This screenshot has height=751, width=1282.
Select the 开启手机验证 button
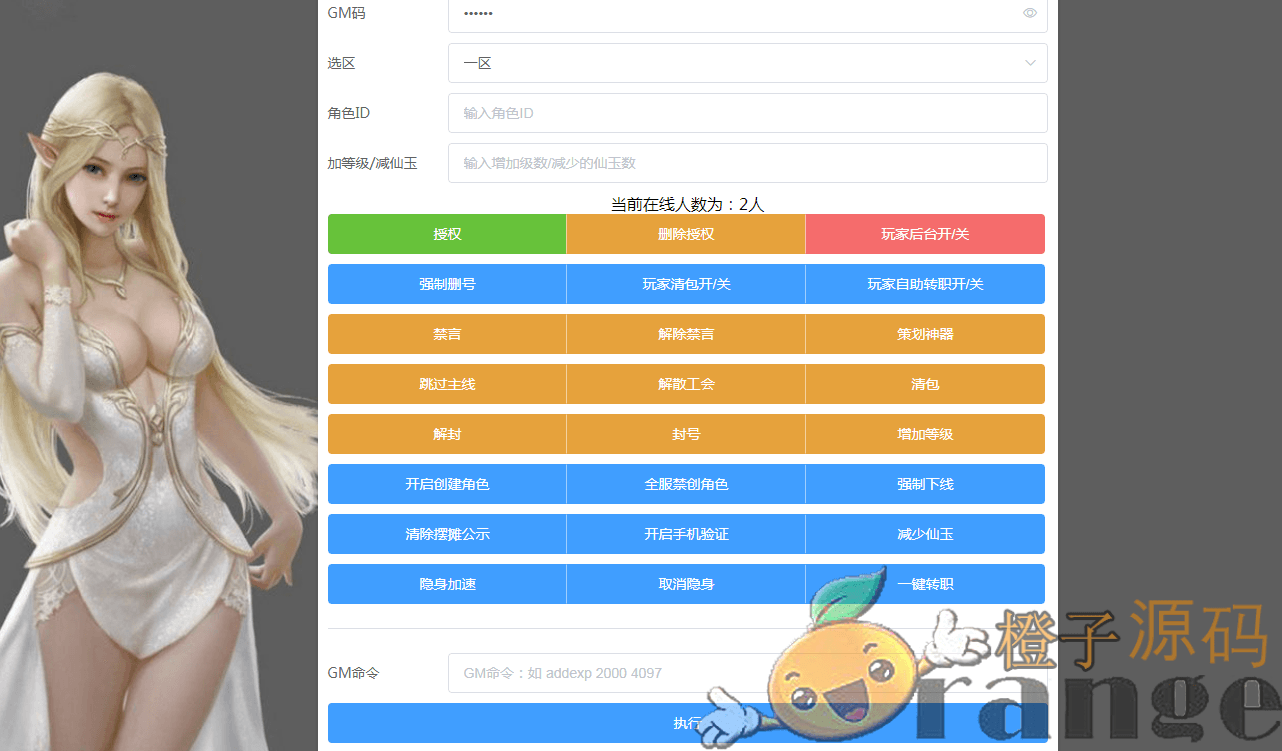[686, 534]
